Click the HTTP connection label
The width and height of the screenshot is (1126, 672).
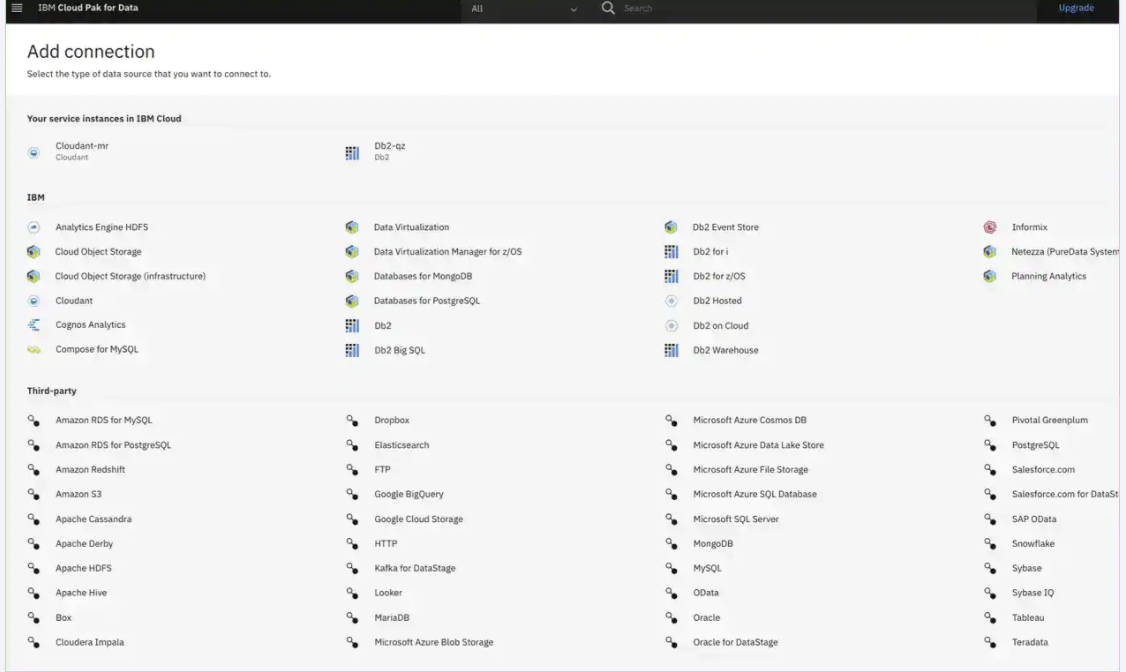386,543
